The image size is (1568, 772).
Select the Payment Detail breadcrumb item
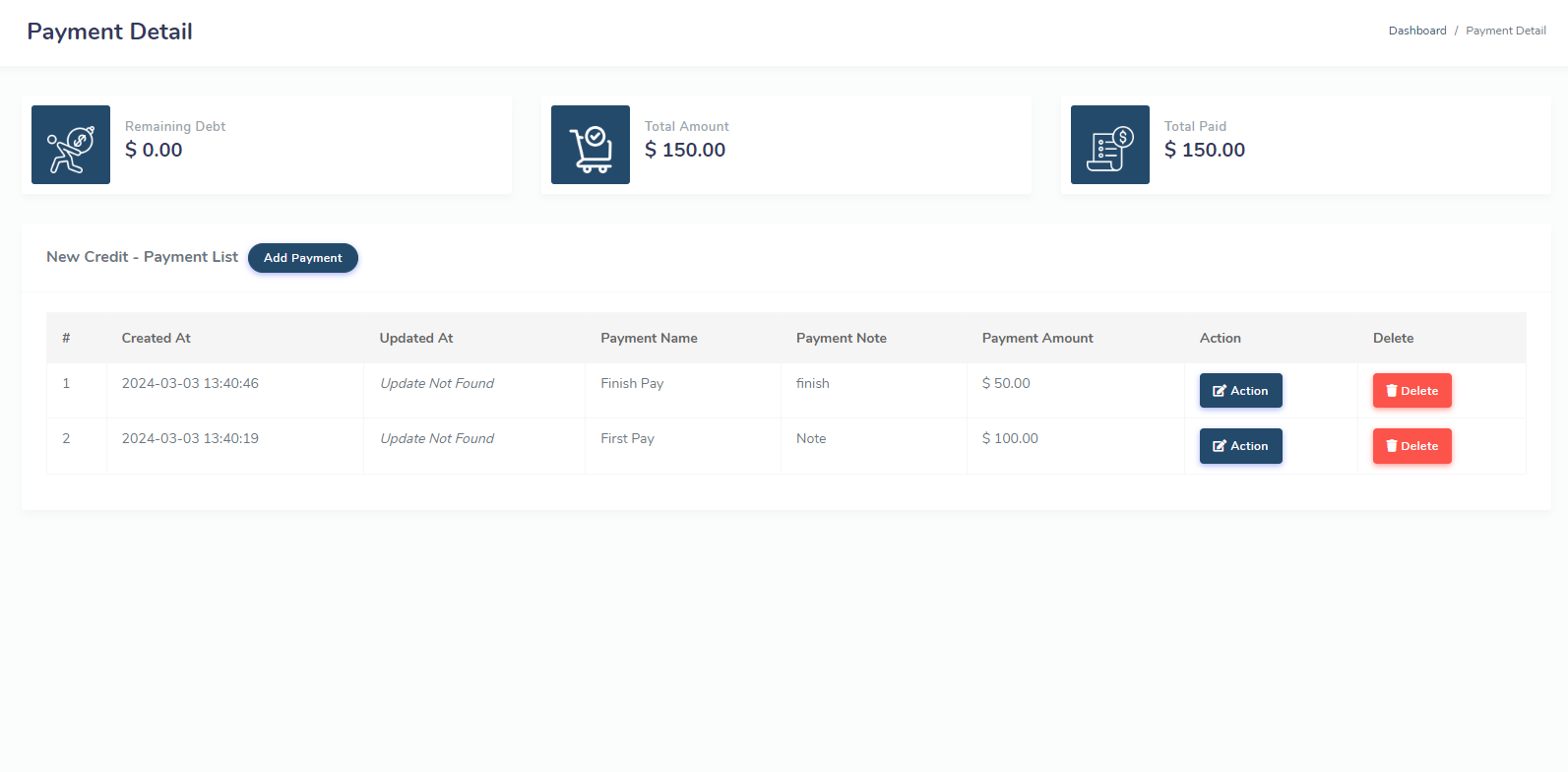point(1505,31)
